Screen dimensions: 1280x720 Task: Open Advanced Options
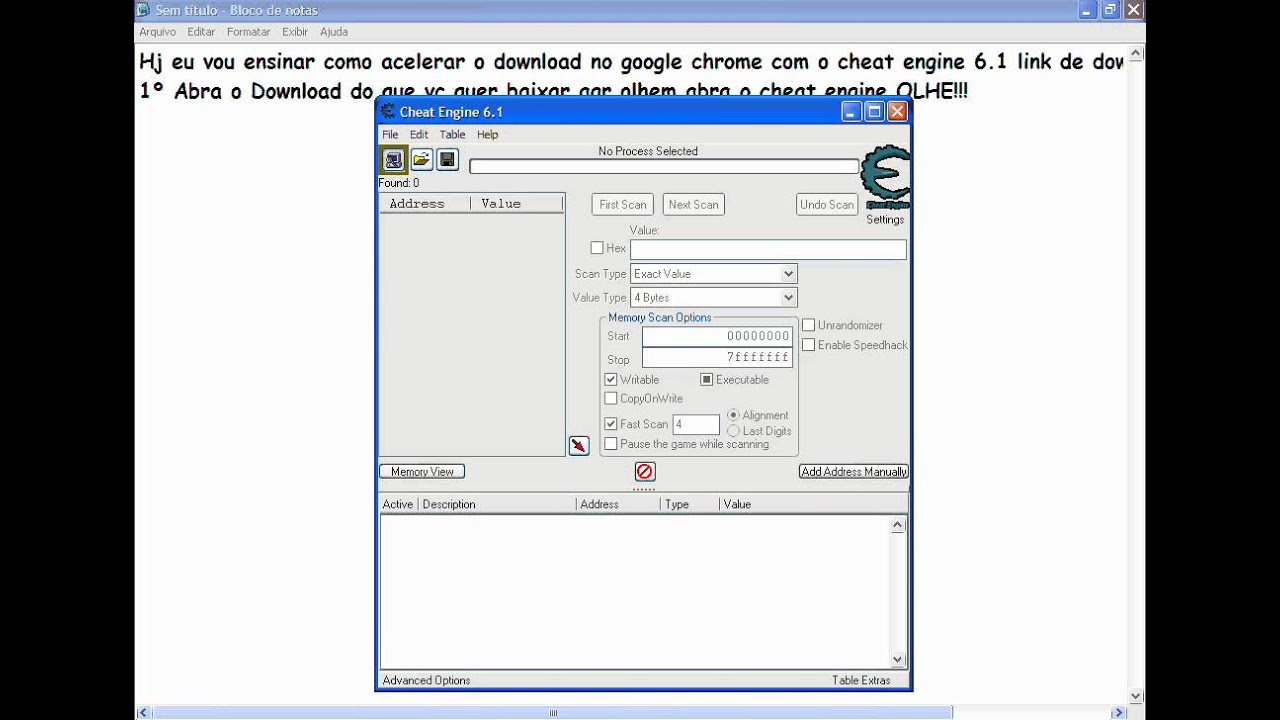(x=426, y=681)
